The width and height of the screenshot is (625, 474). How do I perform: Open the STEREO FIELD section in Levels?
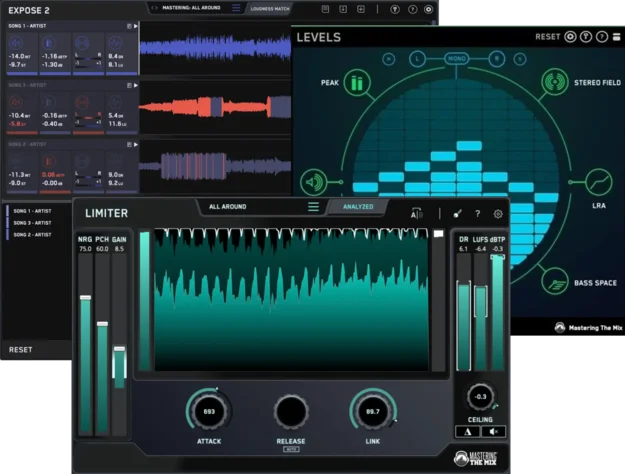point(554,82)
